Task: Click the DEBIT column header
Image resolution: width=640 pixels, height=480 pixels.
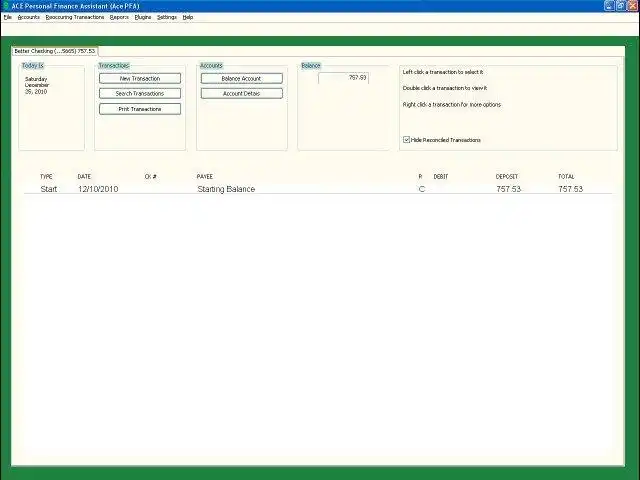Action: tap(441, 176)
